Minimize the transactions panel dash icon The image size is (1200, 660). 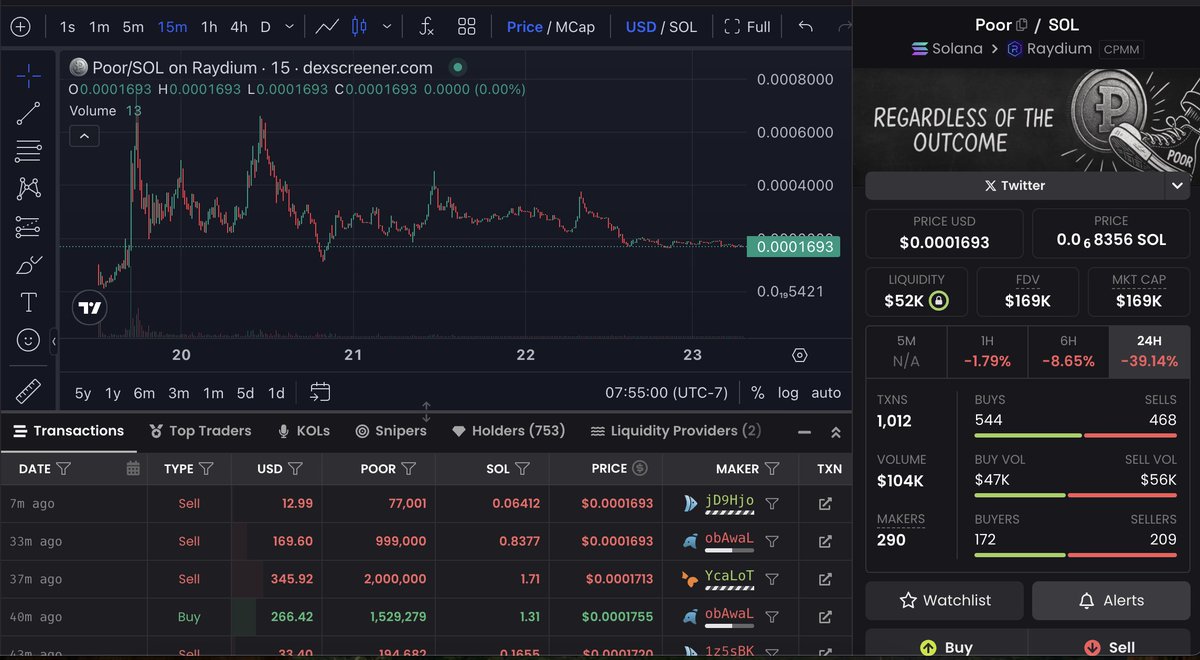click(804, 432)
